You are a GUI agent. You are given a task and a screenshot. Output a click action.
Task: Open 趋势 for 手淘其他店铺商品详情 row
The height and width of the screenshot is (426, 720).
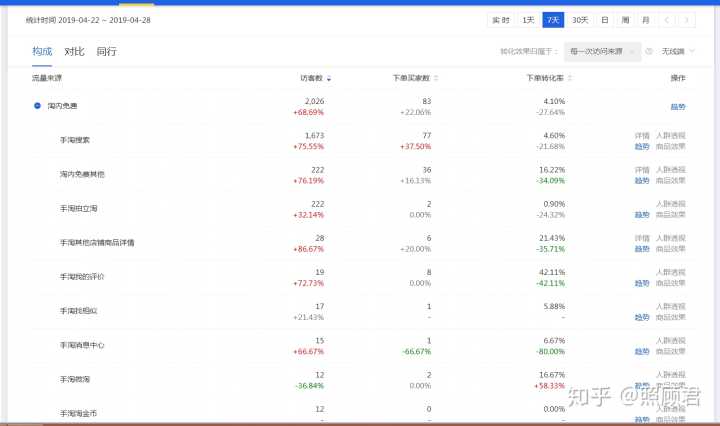tap(642, 249)
